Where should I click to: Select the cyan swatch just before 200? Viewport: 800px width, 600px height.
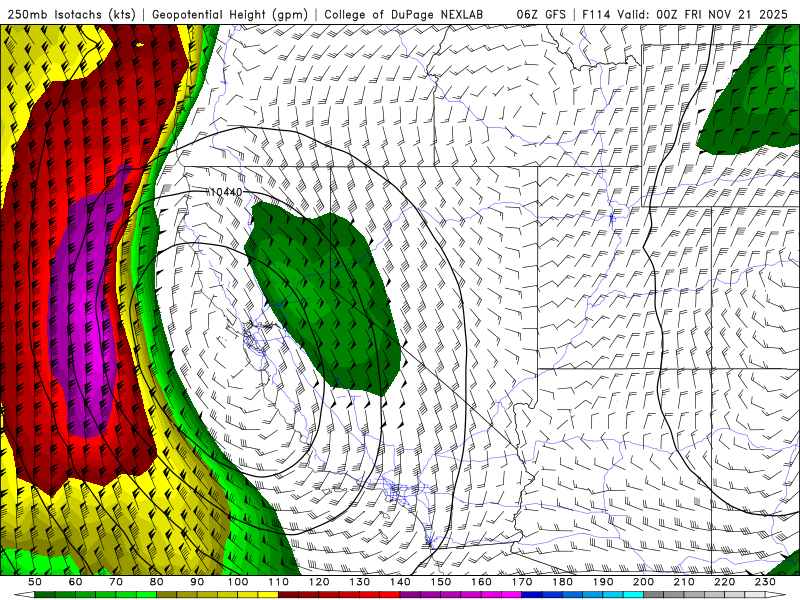[633, 595]
